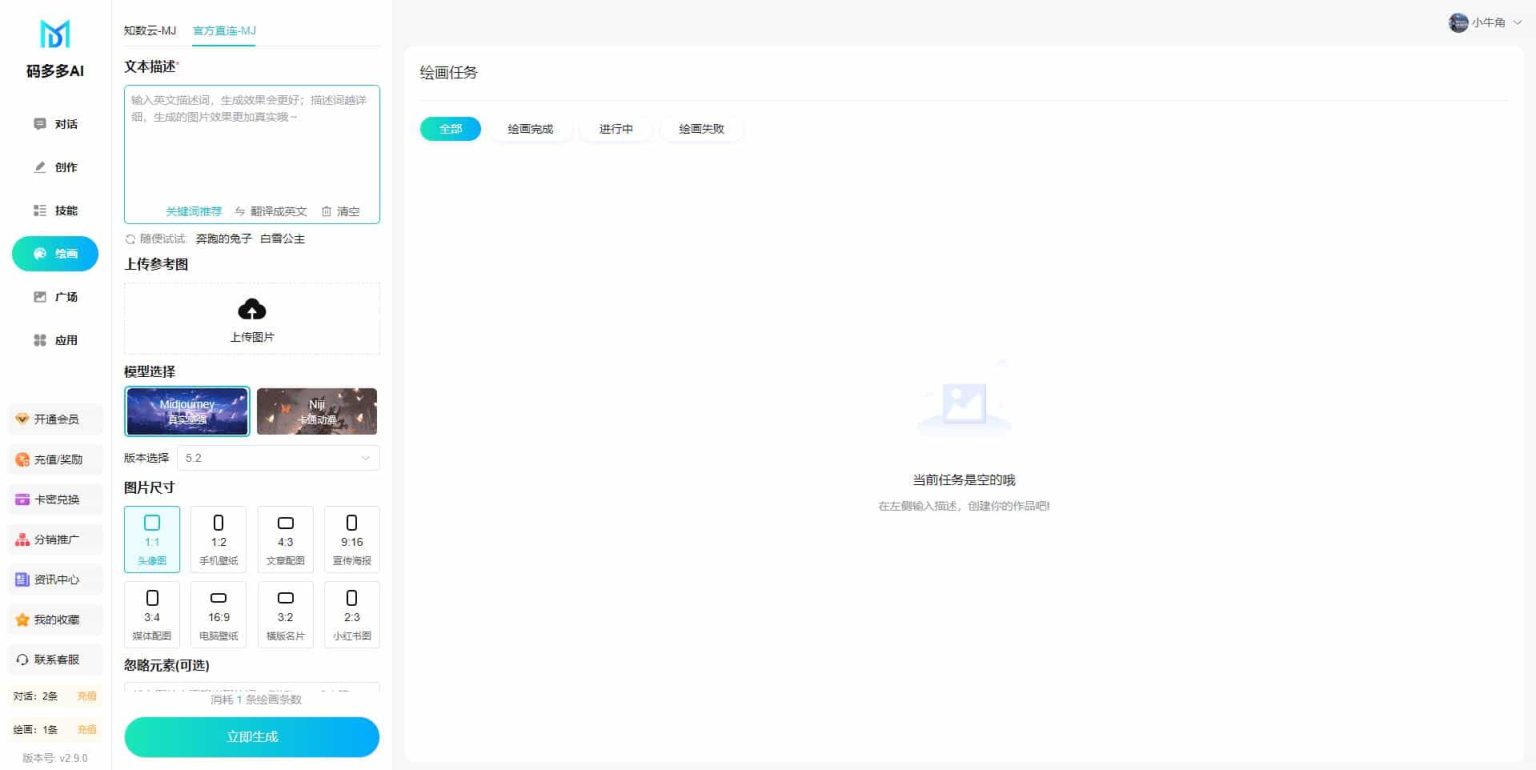Viewport: 1536px width, 770px height.
Task: Open 我的收藏 favorites star
Action: tap(22, 620)
